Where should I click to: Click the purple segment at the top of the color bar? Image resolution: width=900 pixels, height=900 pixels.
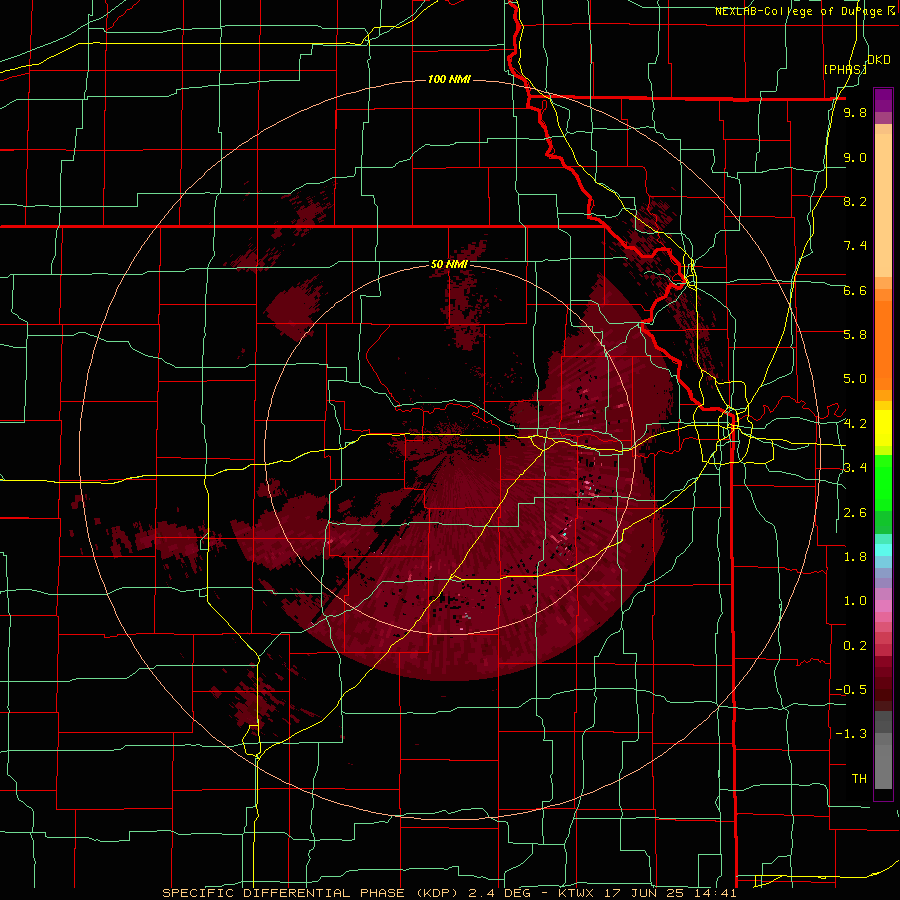coord(883,100)
